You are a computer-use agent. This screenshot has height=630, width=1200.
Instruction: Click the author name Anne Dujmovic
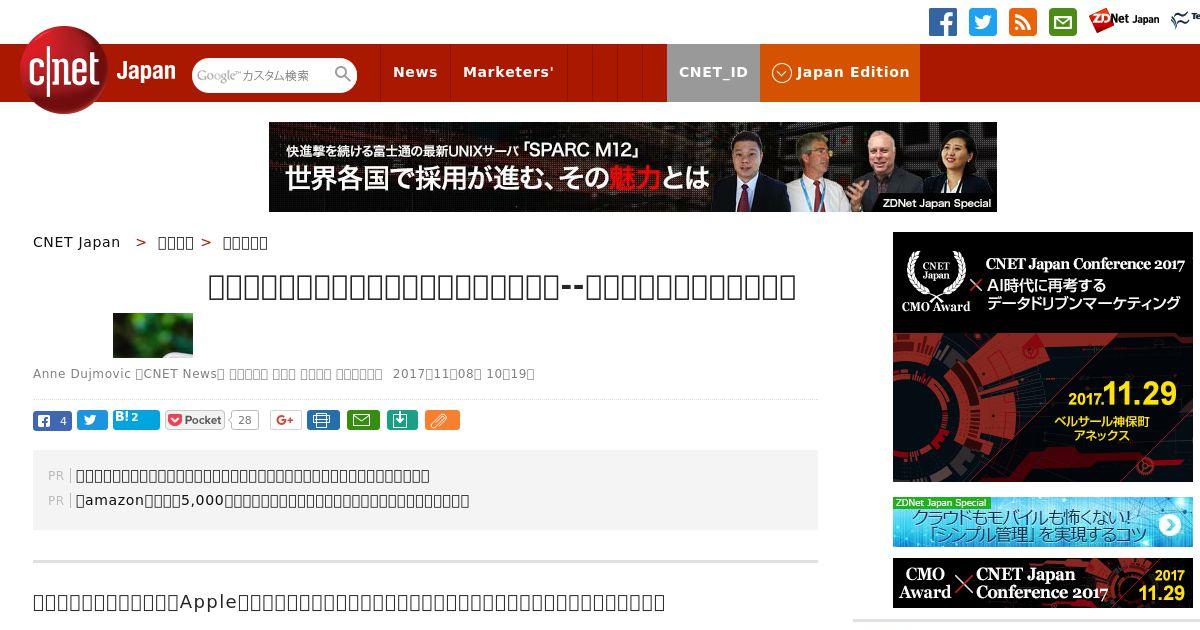82,374
